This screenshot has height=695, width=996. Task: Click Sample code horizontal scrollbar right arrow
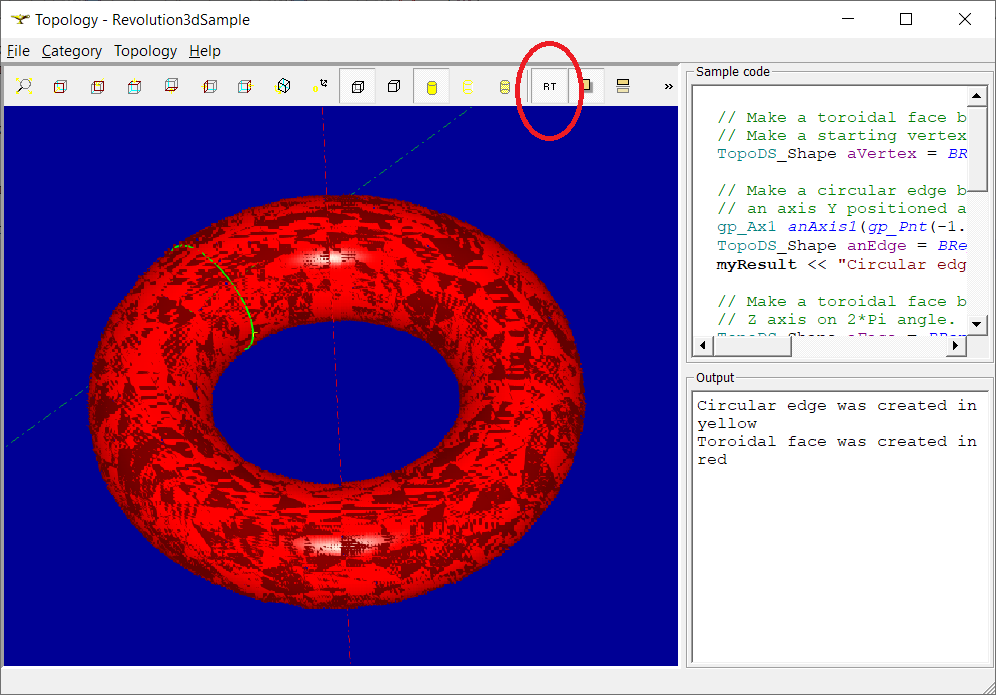956,345
